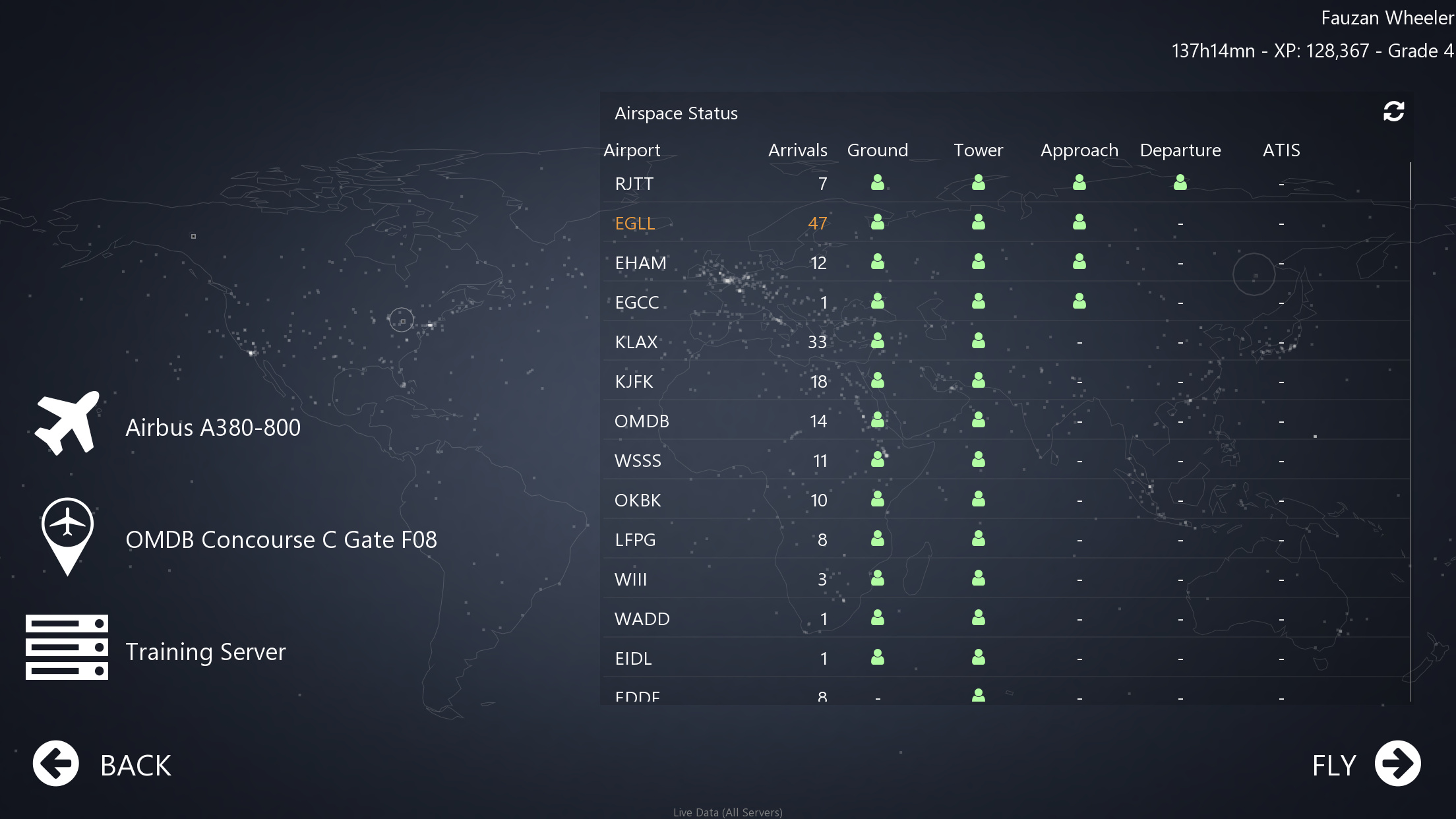Click the airplane aircraft selection icon
This screenshot has height=819, width=1456.
point(67,423)
